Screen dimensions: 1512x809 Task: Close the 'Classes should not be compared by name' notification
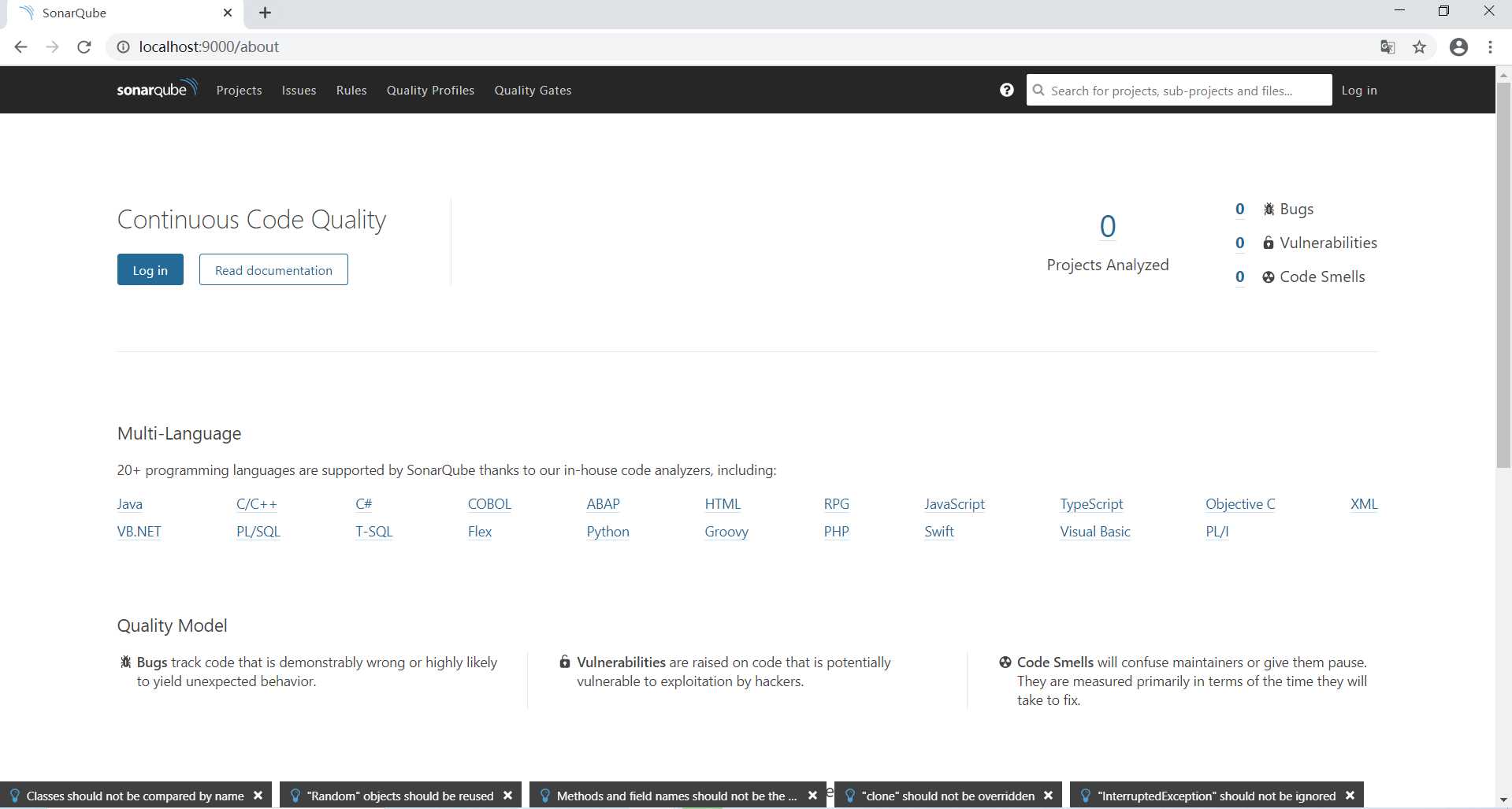[258, 796]
